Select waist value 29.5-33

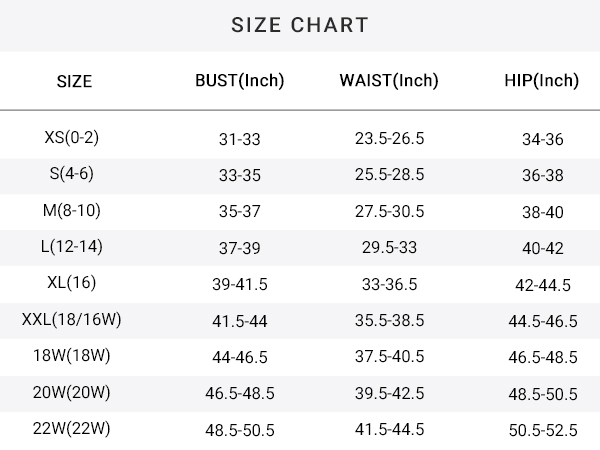click(x=389, y=248)
